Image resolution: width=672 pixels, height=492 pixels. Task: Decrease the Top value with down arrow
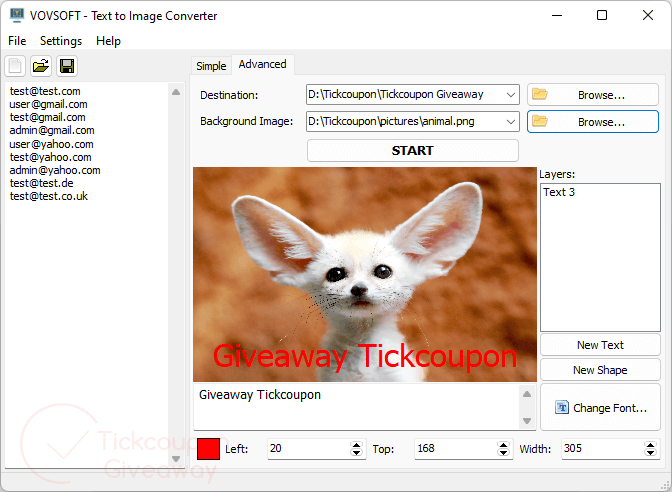504,453
